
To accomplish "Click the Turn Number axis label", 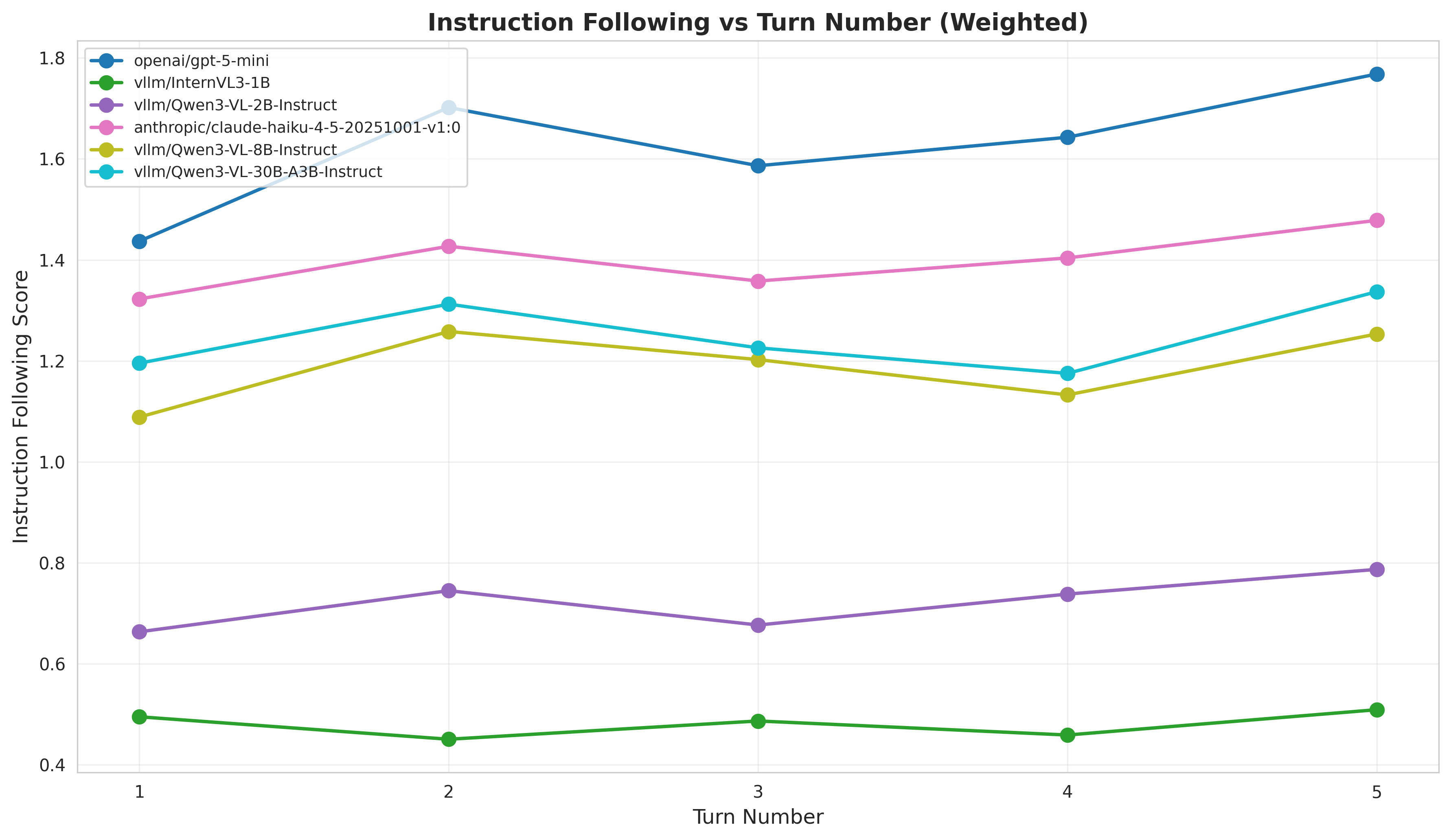I will (x=758, y=817).
